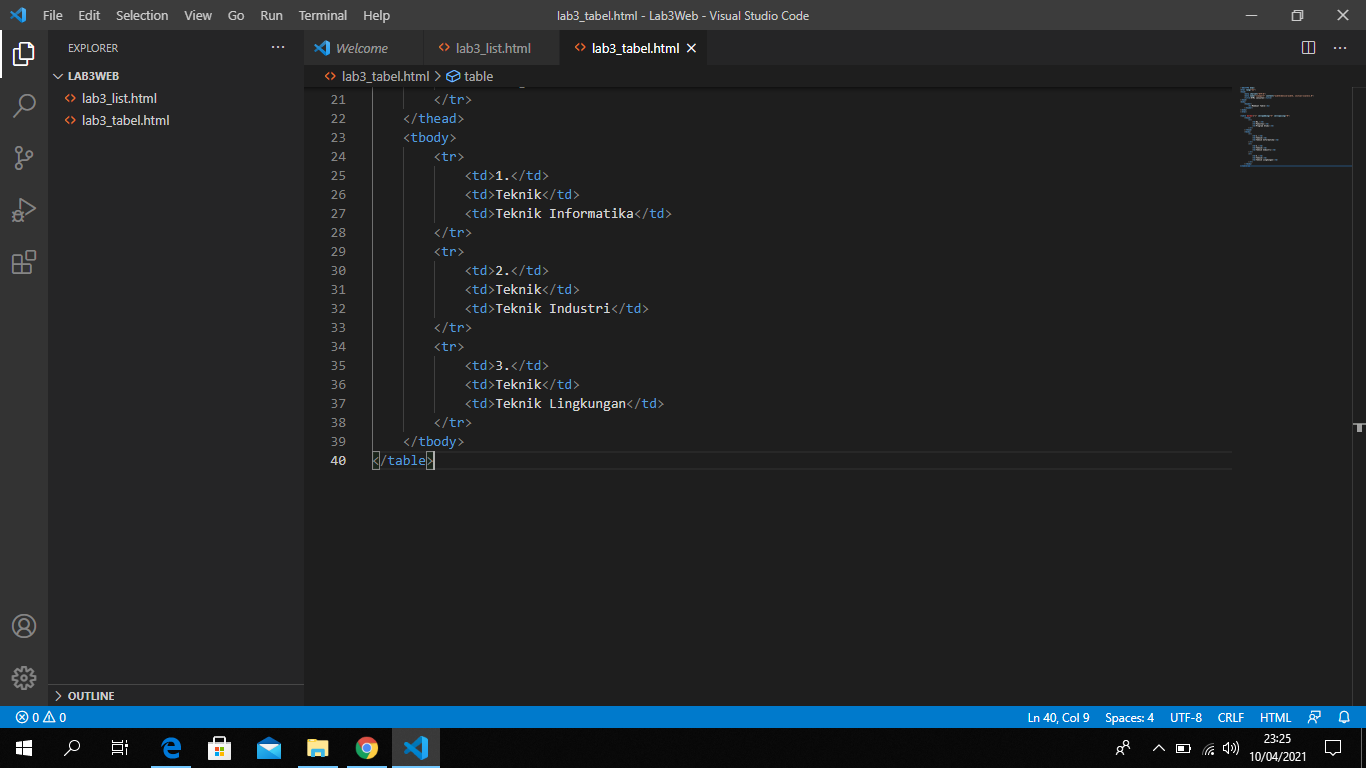The height and width of the screenshot is (768, 1366).
Task: Open the Windows Start menu
Action: click(x=24, y=748)
